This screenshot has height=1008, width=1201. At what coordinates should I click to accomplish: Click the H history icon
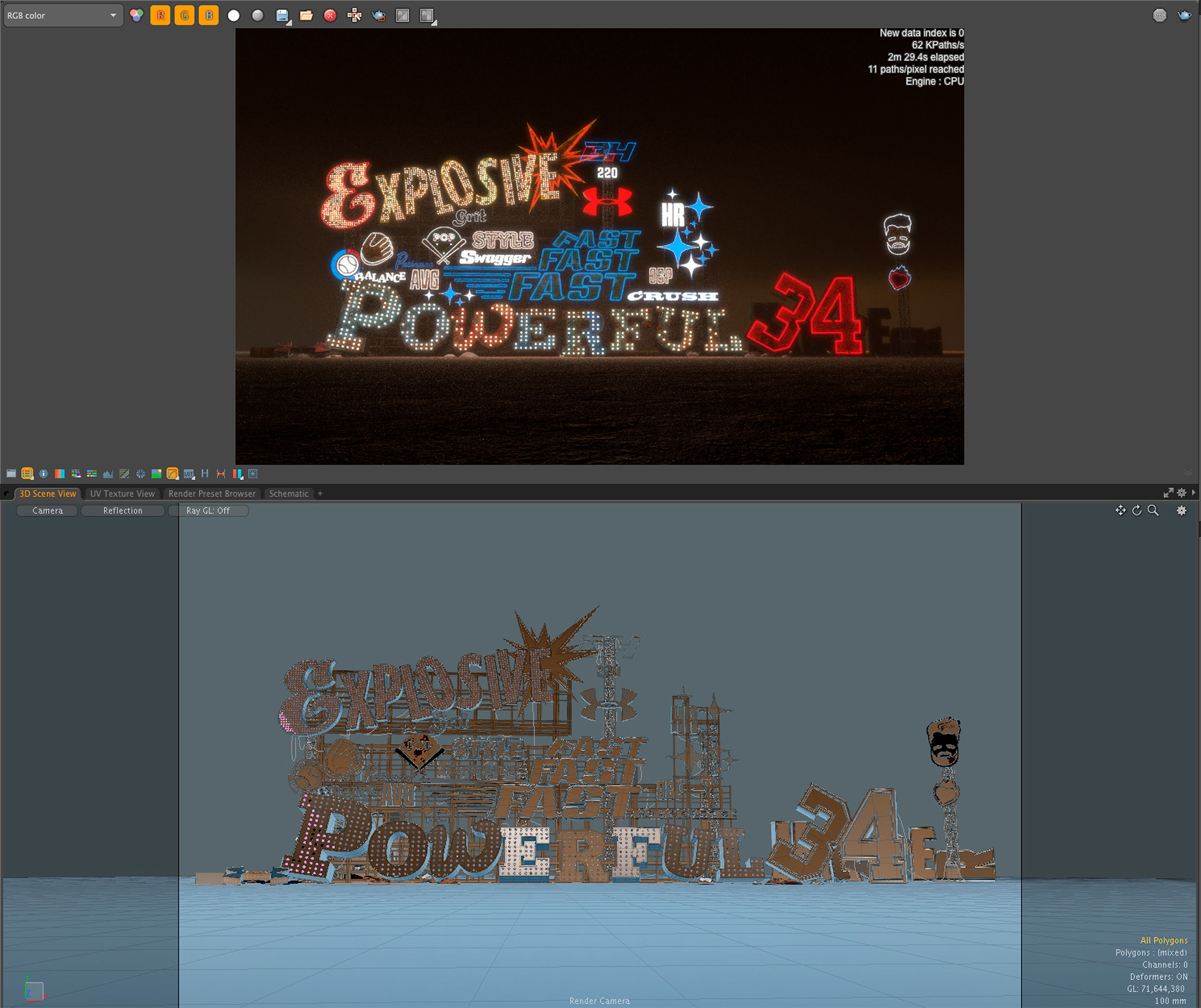tap(205, 474)
